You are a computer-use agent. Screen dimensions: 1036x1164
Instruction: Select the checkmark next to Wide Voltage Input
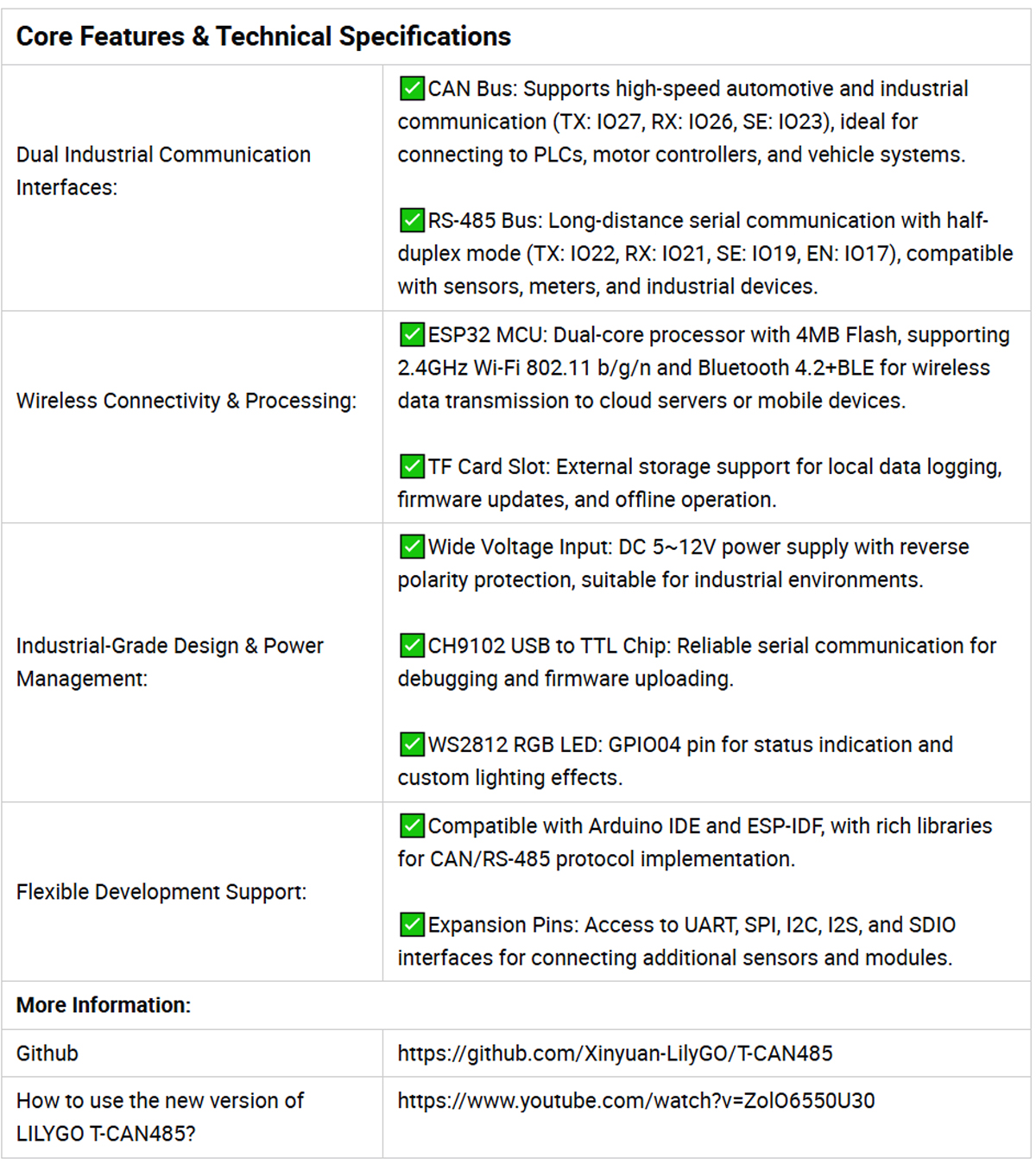pos(412,547)
